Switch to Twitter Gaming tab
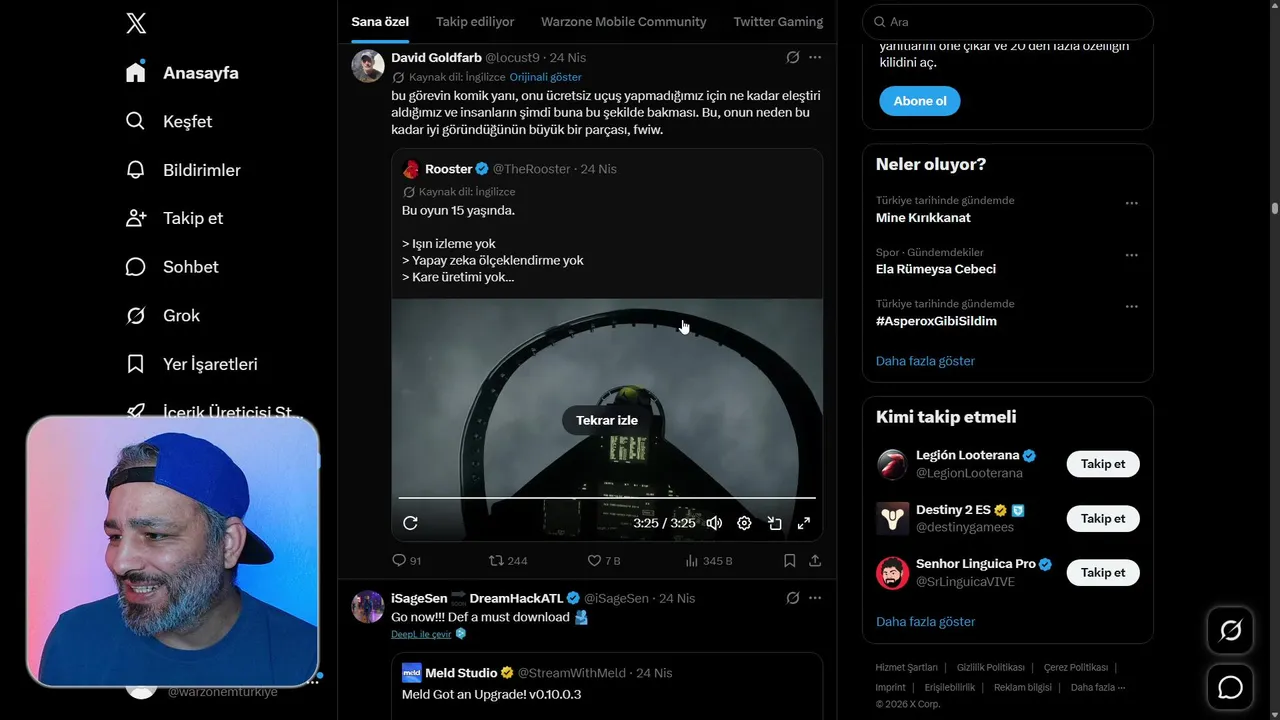The image size is (1280, 720). pos(778,21)
